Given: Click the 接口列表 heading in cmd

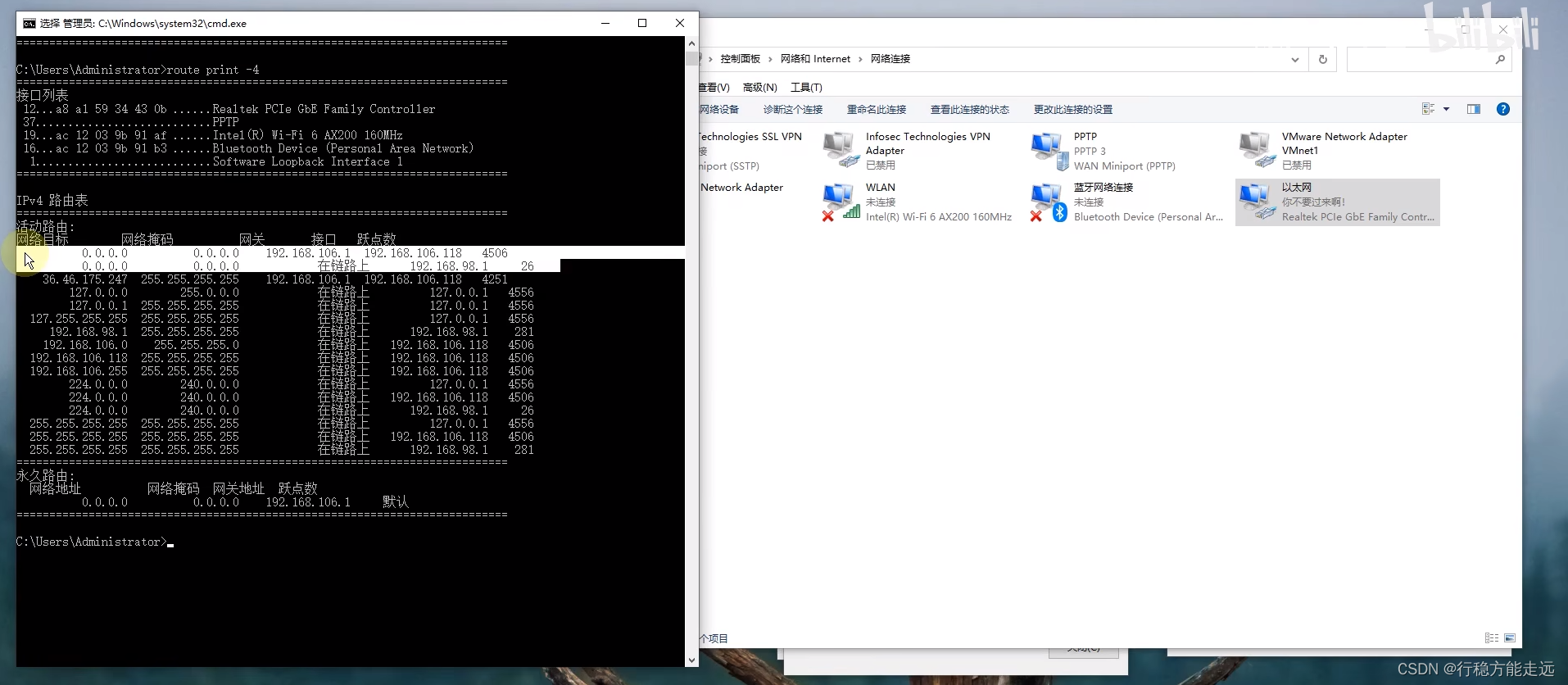Looking at the screenshot, I should 42,95.
